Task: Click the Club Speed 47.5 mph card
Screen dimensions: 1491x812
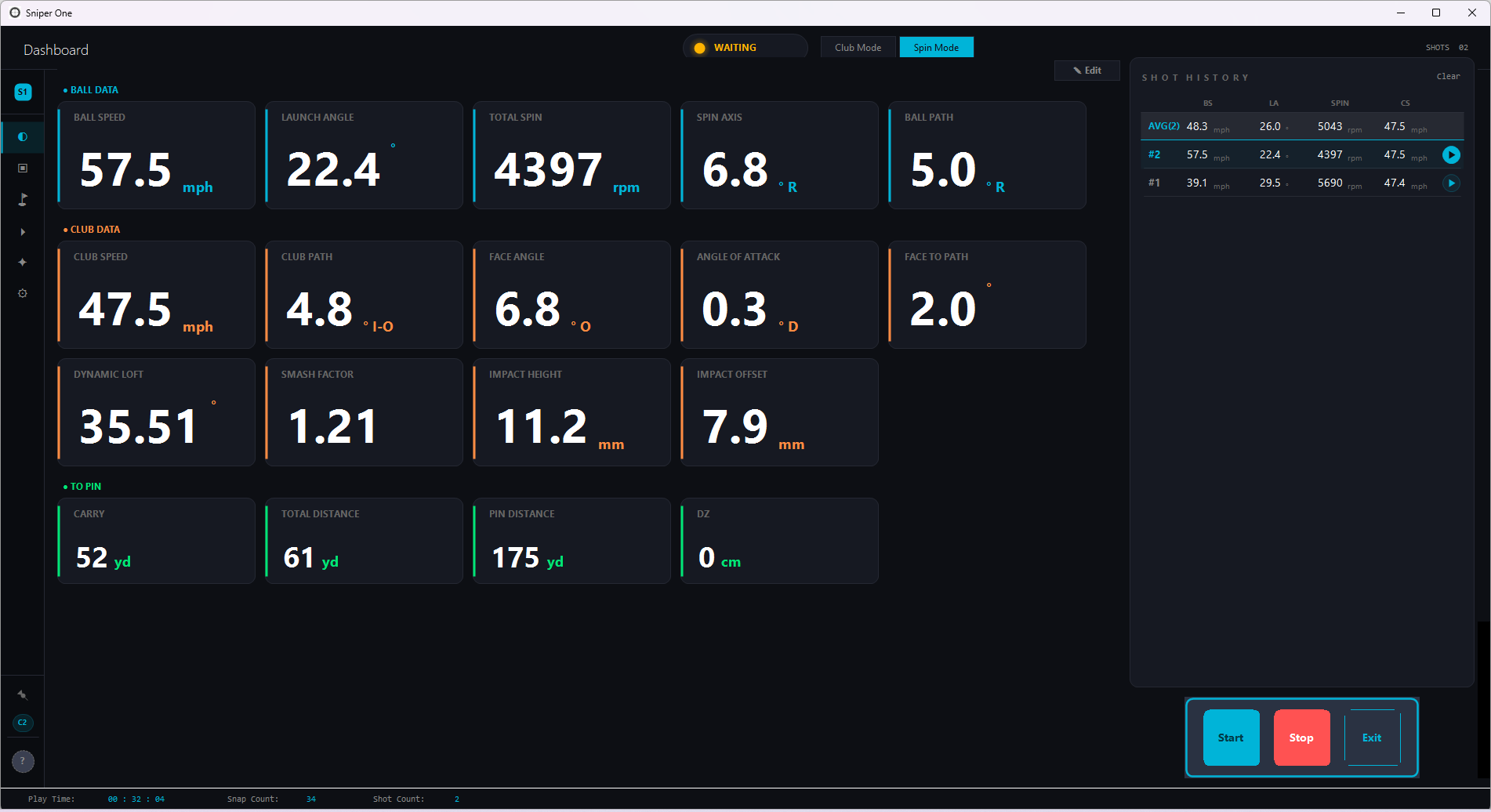Action: click(157, 295)
